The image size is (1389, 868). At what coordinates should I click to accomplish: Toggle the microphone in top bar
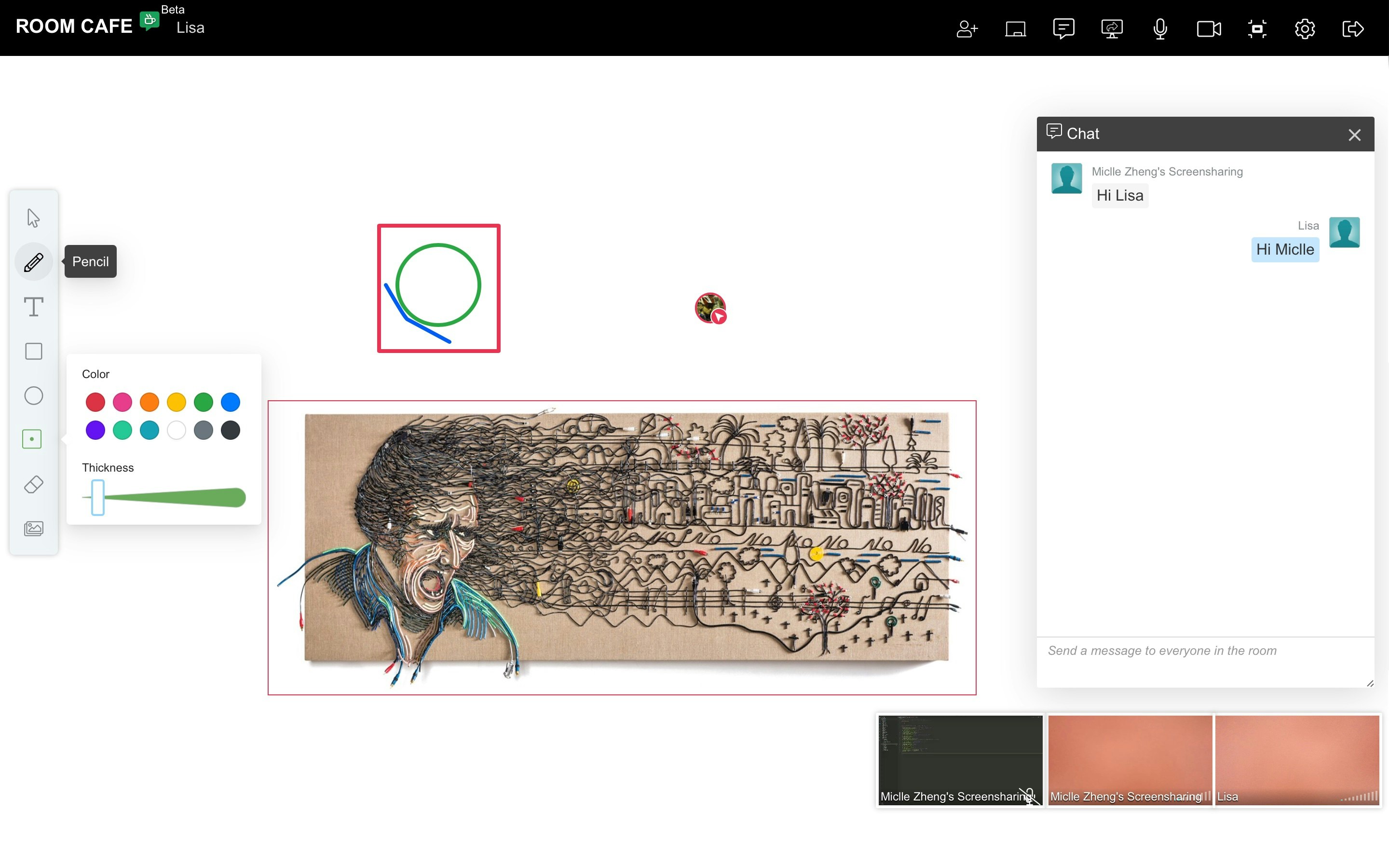pyautogui.click(x=1160, y=29)
